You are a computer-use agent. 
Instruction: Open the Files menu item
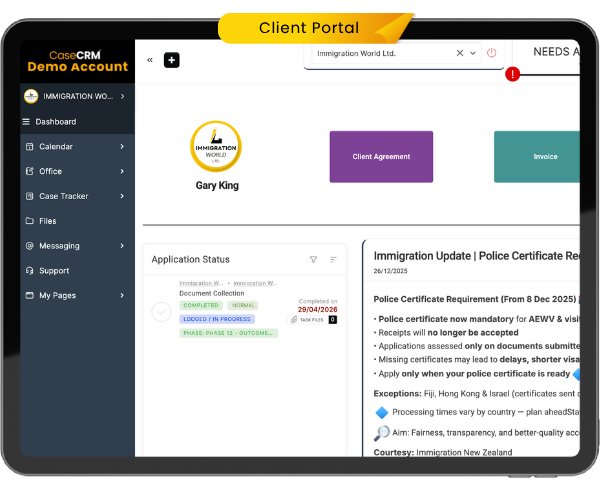pos(77,221)
